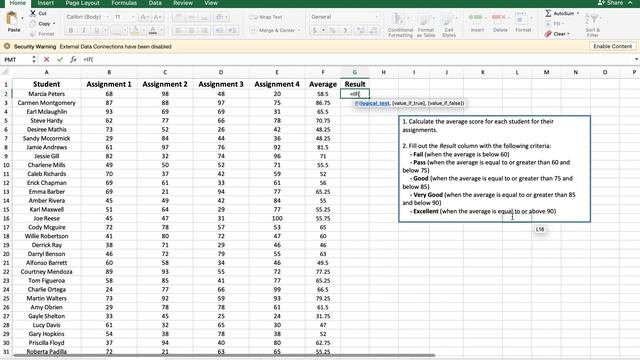
Task: Click the Fill button
Action: tap(556, 24)
